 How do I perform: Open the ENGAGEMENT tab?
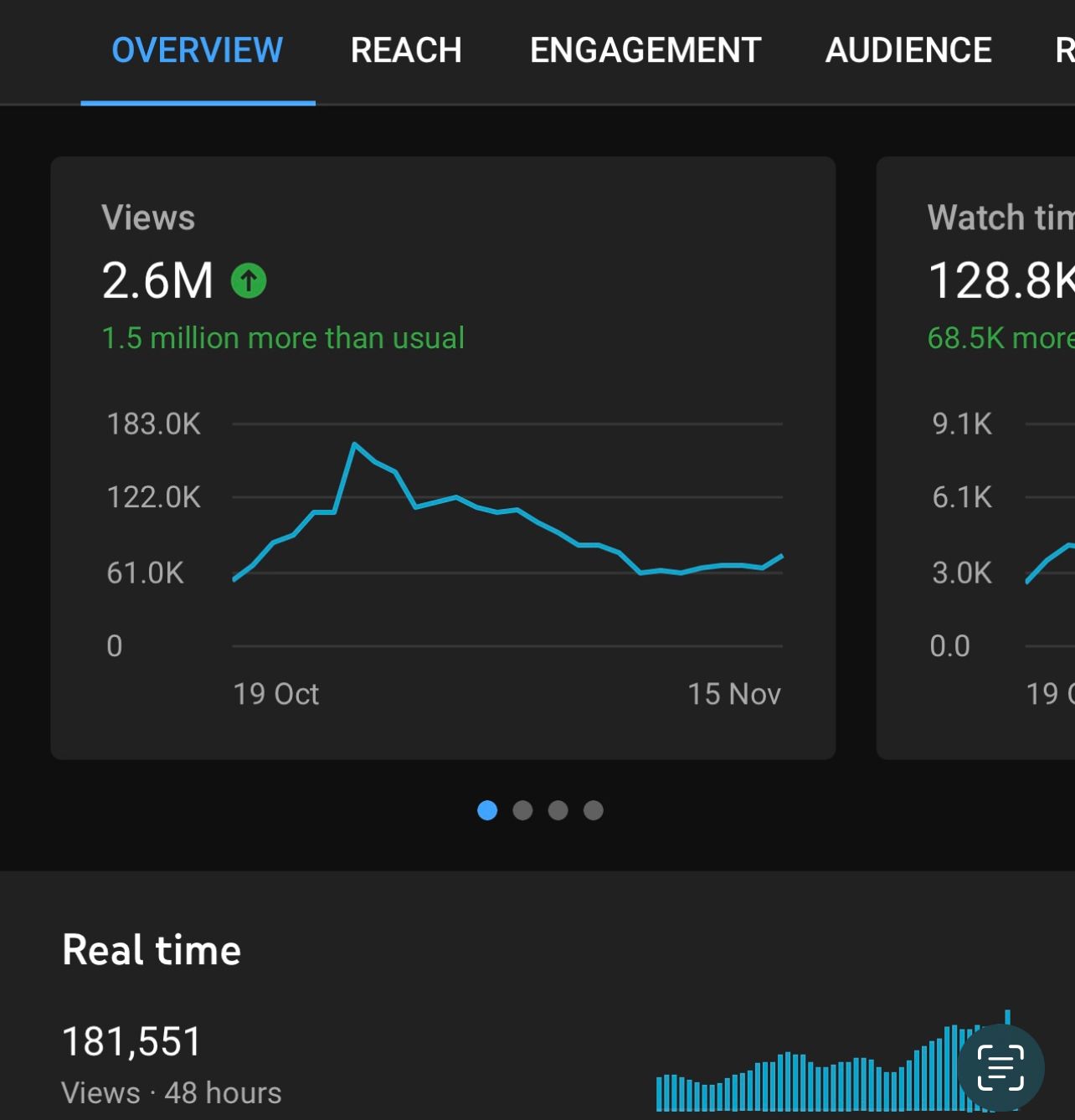click(645, 50)
